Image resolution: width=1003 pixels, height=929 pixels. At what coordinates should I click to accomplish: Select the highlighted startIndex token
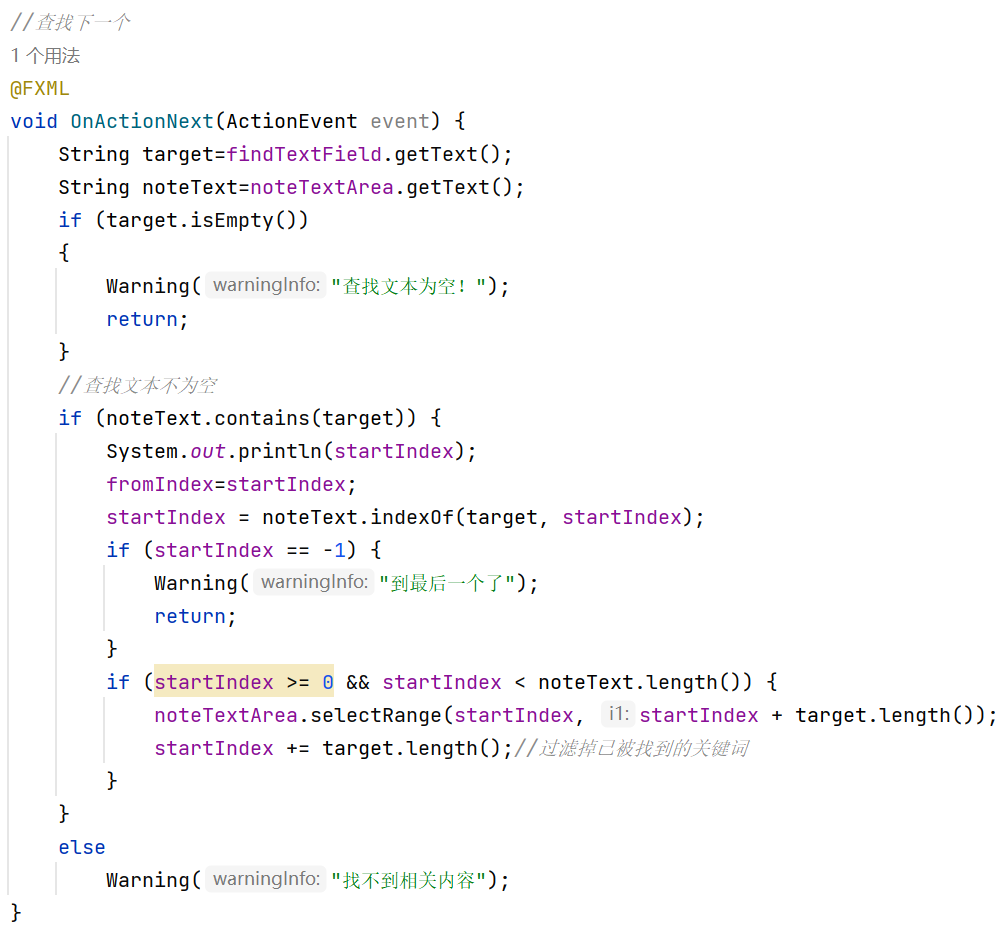click(213, 681)
